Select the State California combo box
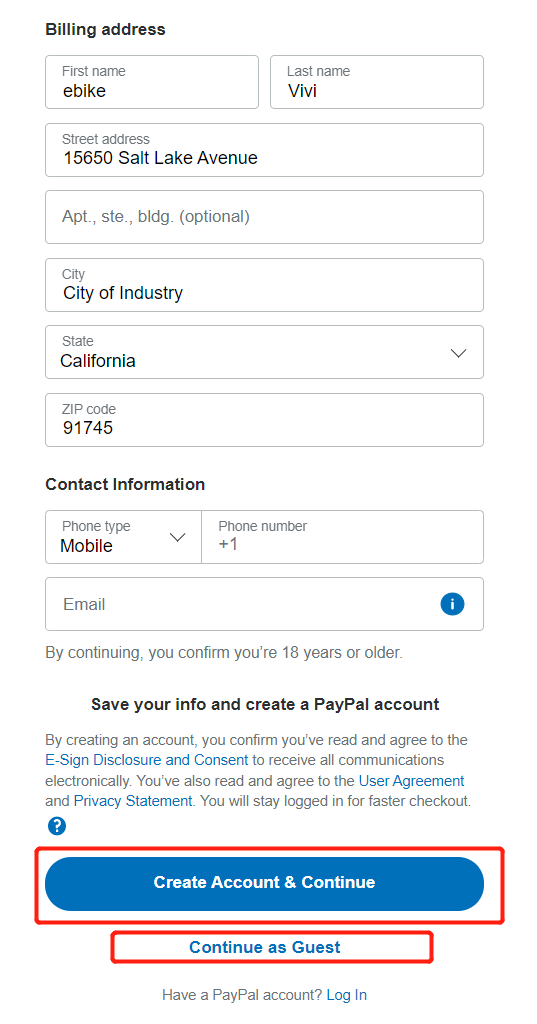The image size is (537, 1024). click(x=265, y=352)
